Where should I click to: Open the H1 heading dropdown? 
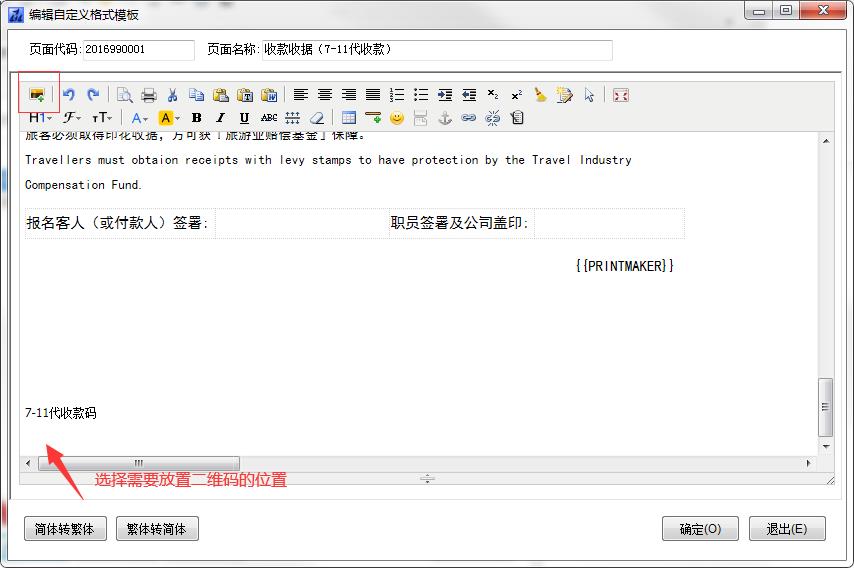(x=41, y=118)
